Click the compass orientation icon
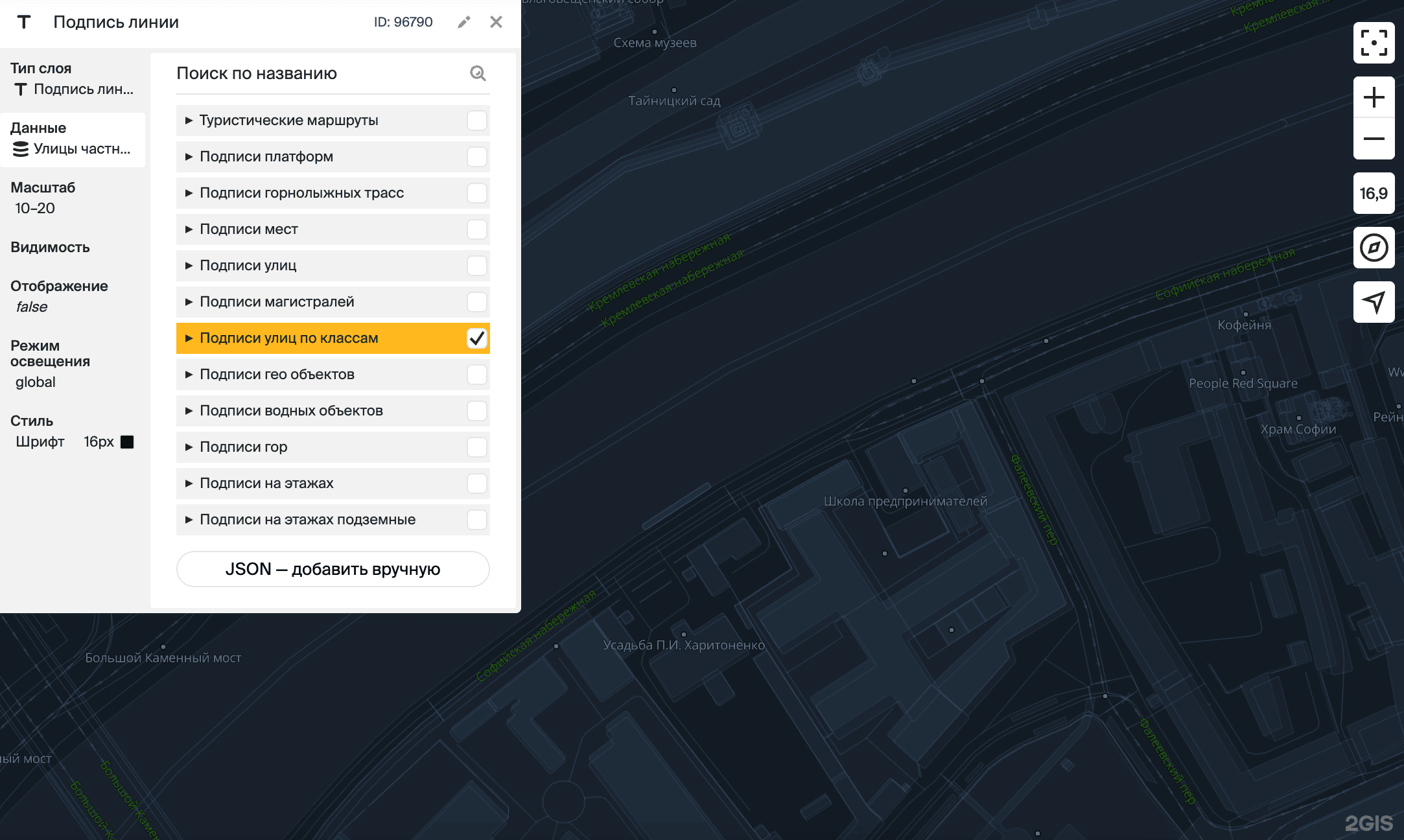The width and height of the screenshot is (1404, 840). [x=1374, y=248]
